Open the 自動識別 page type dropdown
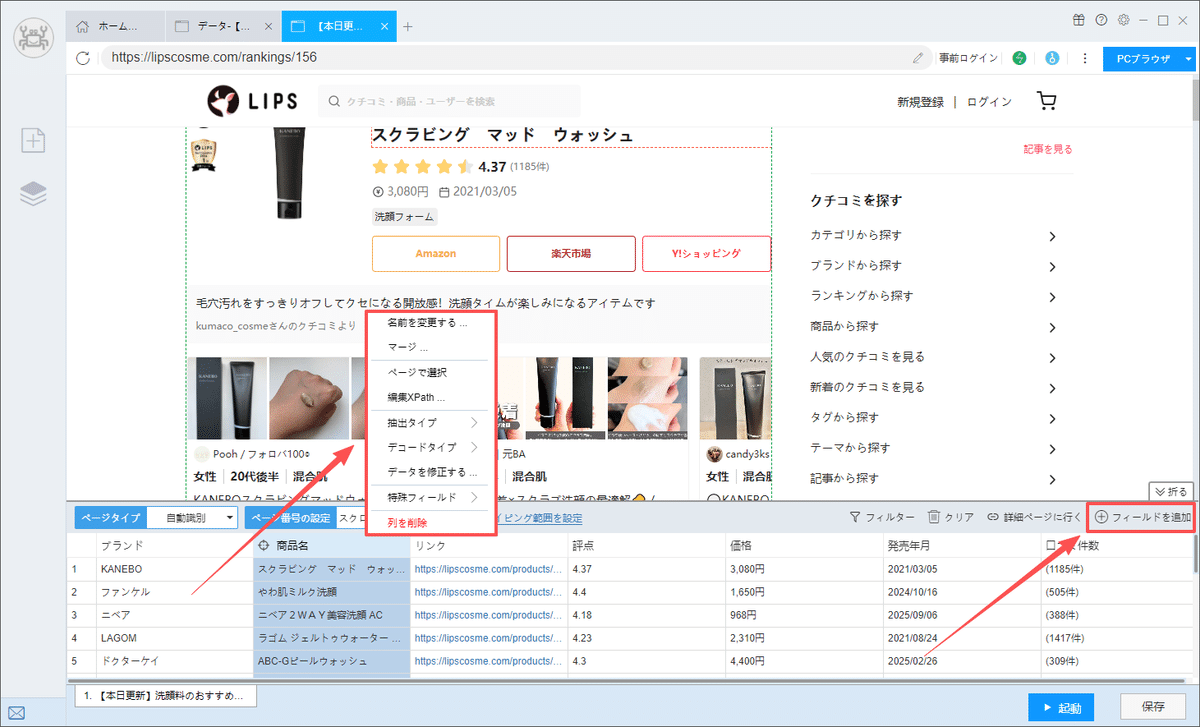The width and height of the screenshot is (1200, 727). (x=192, y=517)
